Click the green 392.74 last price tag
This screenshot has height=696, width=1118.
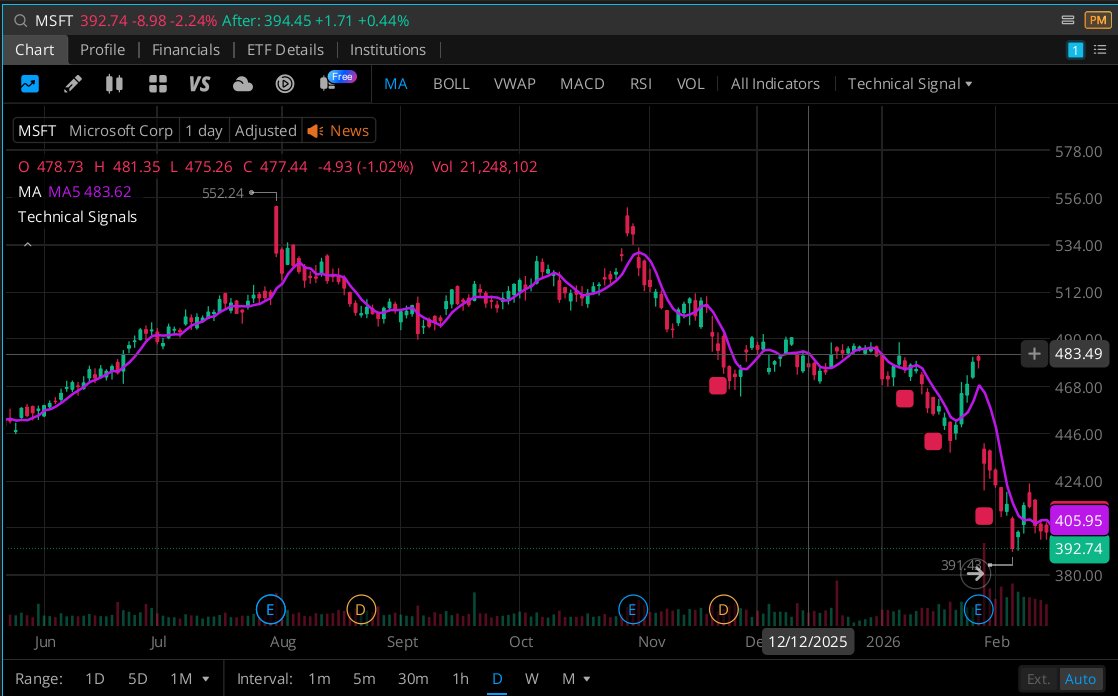pyautogui.click(x=1079, y=549)
